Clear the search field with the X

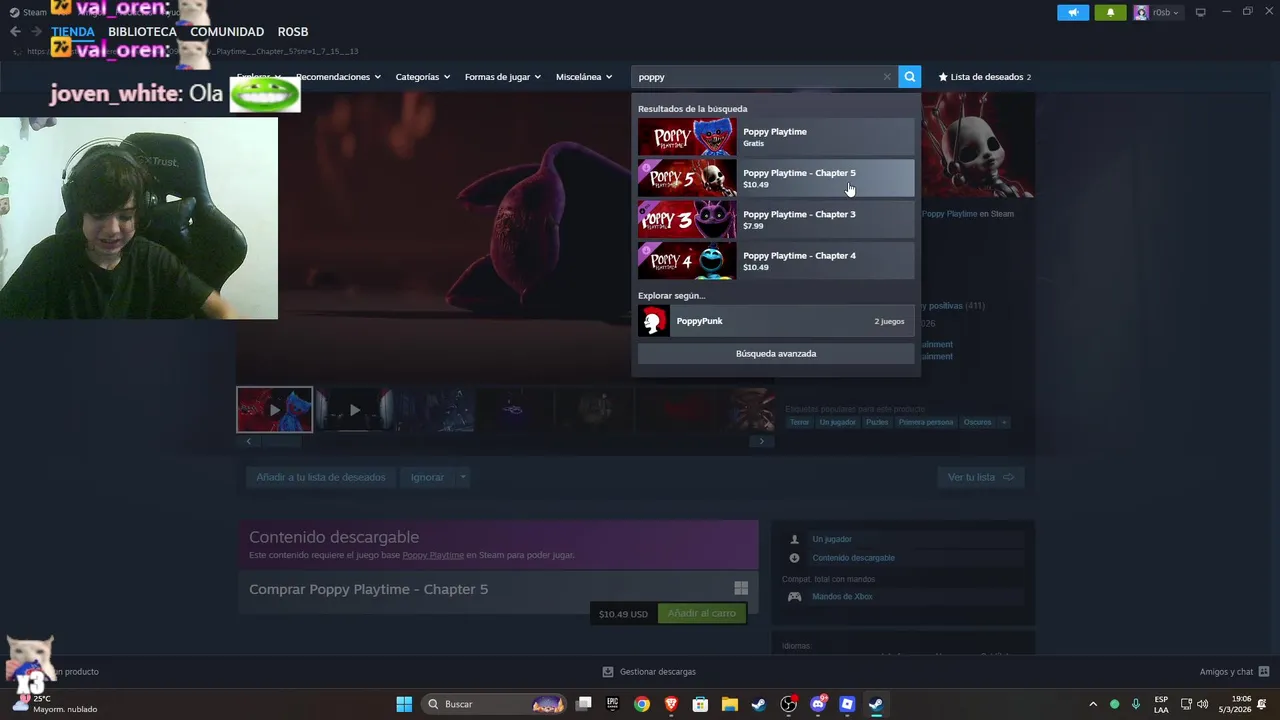pyautogui.click(x=886, y=77)
